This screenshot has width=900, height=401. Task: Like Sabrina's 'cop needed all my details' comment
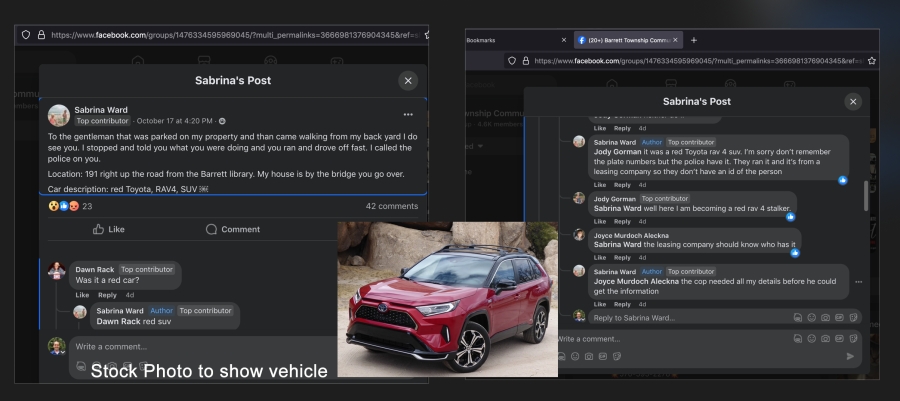point(600,305)
